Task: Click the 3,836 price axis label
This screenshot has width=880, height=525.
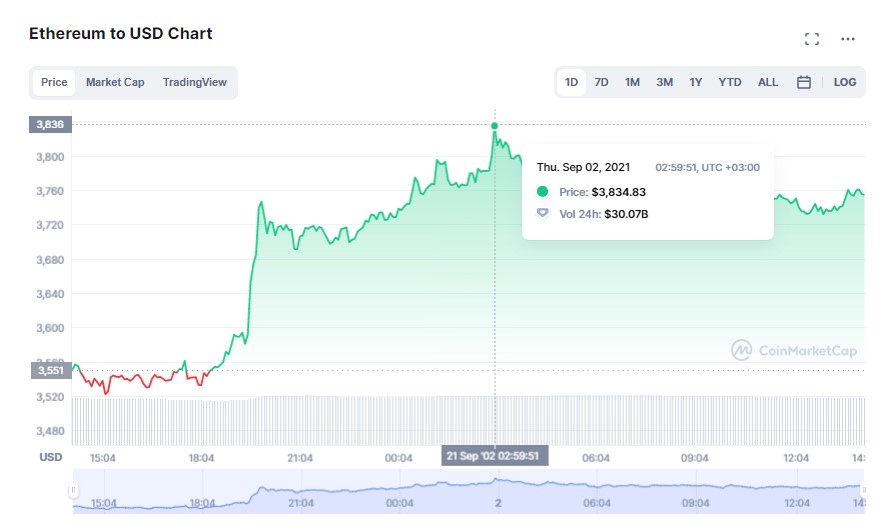Action: point(49,124)
